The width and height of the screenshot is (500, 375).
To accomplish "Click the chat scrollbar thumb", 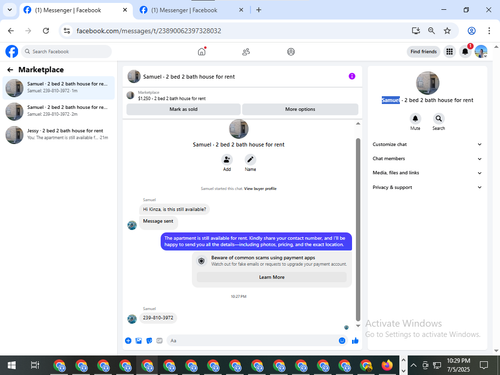I will tap(358, 229).
